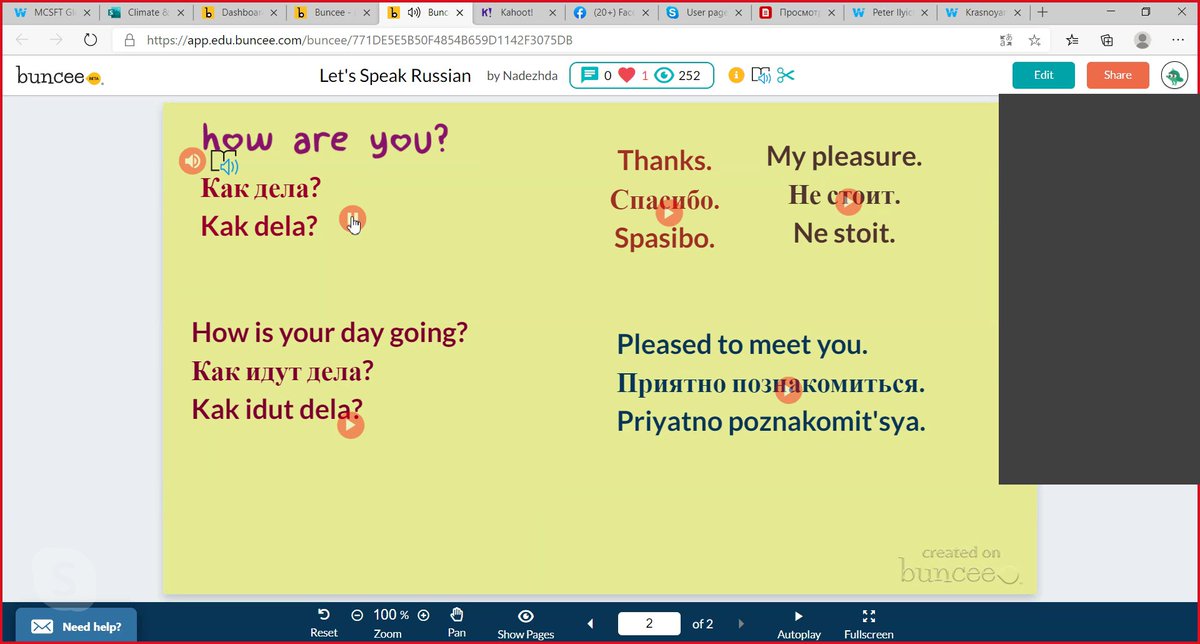The height and width of the screenshot is (644, 1200).
Task: Open the Need help? chat
Action: point(76,626)
